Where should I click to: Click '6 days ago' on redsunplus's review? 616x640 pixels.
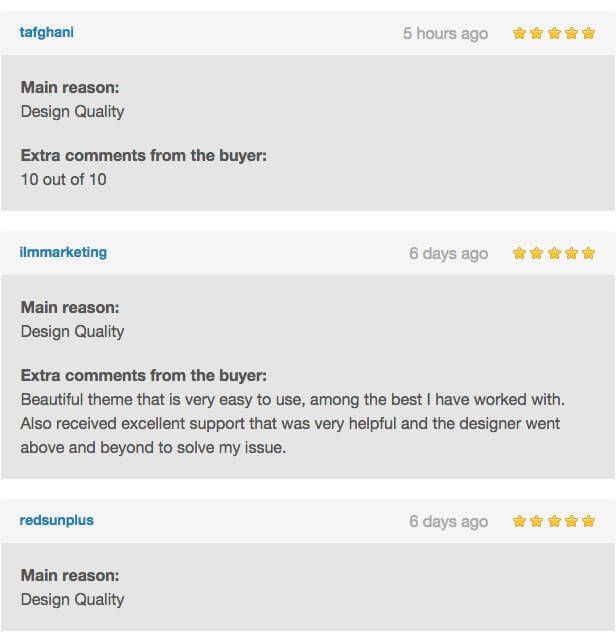(448, 521)
